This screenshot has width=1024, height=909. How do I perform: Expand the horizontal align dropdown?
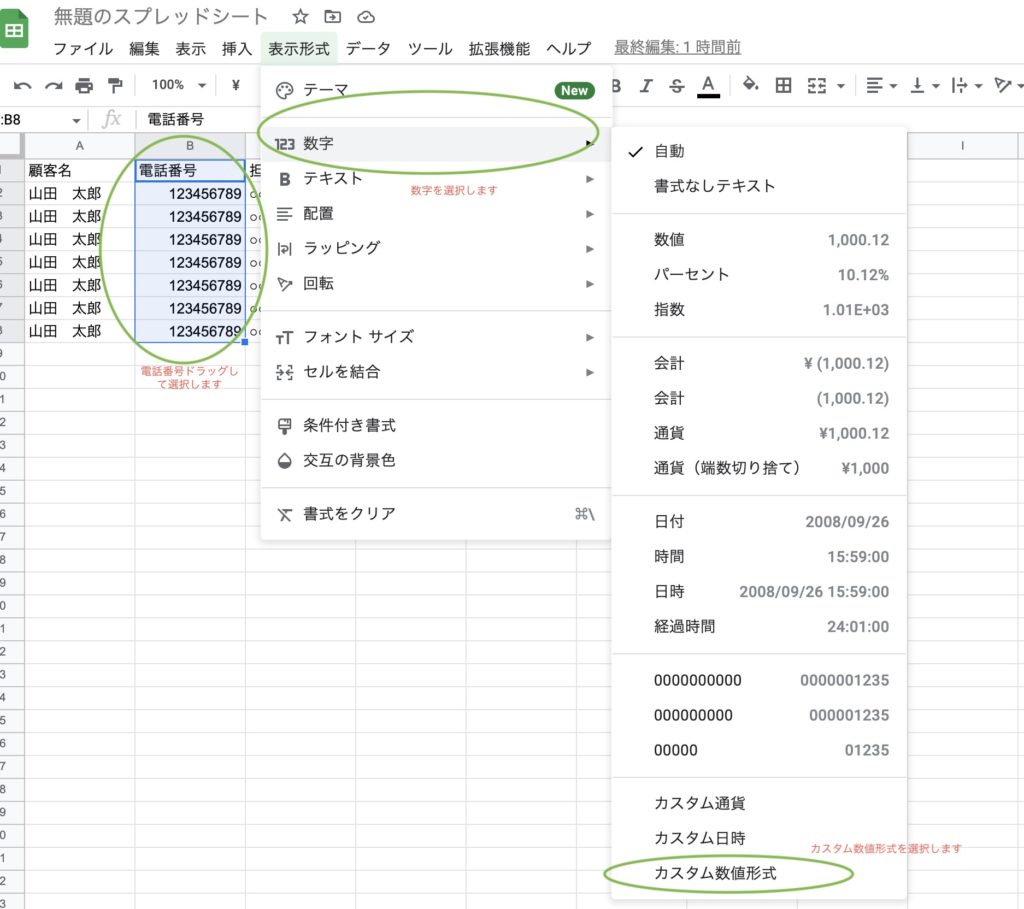coord(881,86)
